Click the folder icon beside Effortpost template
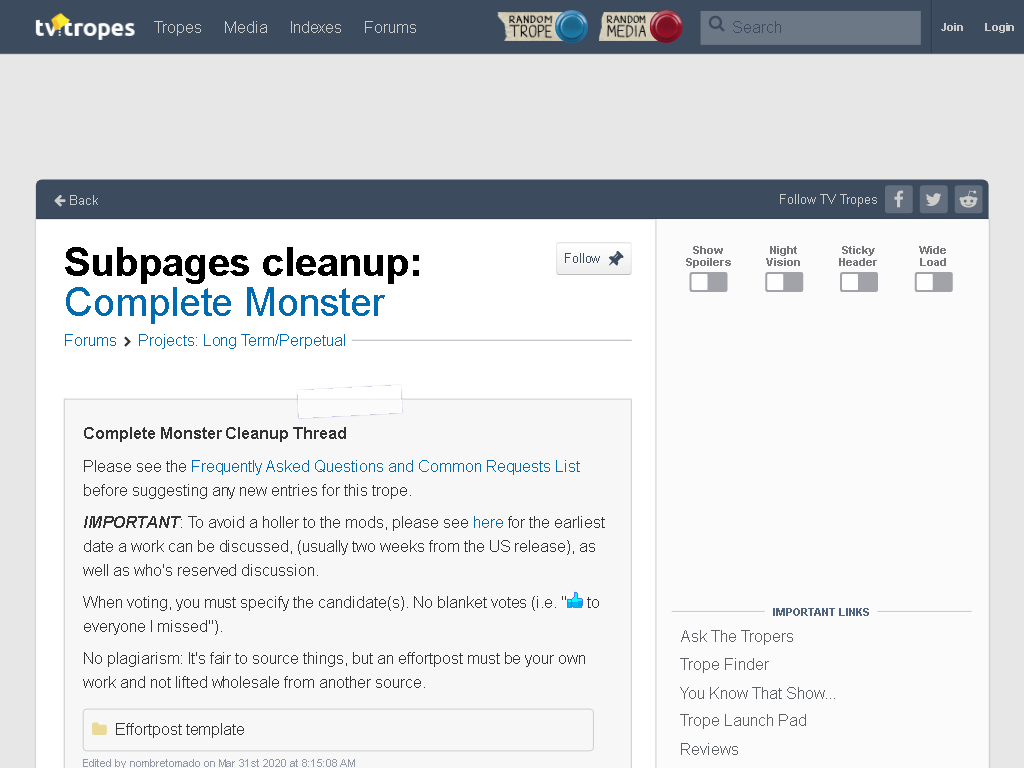 (99, 729)
